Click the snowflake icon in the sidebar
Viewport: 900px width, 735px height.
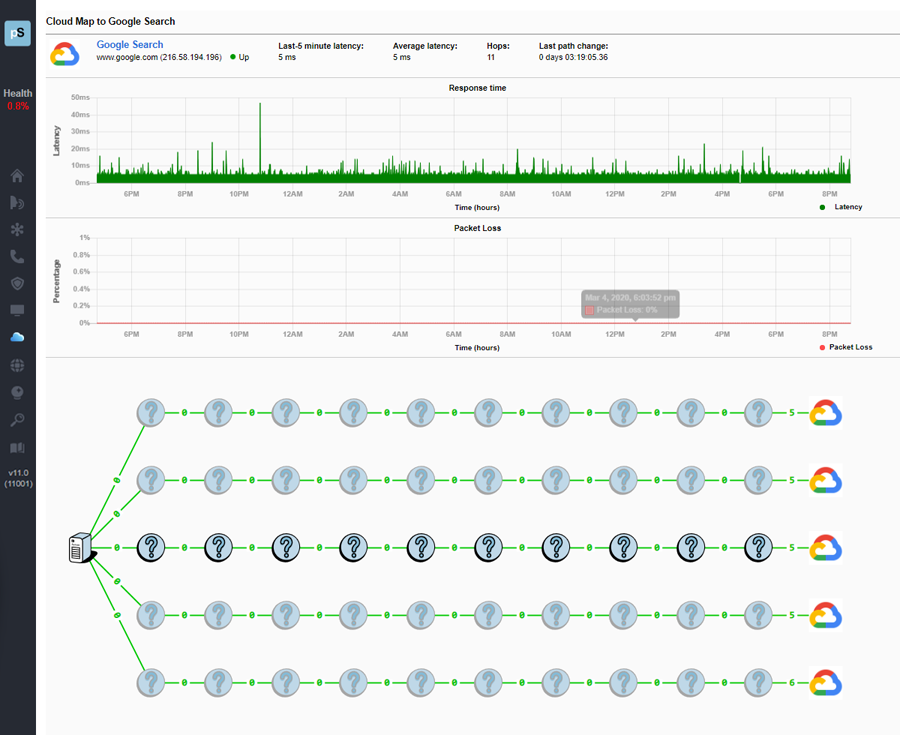tap(17, 229)
